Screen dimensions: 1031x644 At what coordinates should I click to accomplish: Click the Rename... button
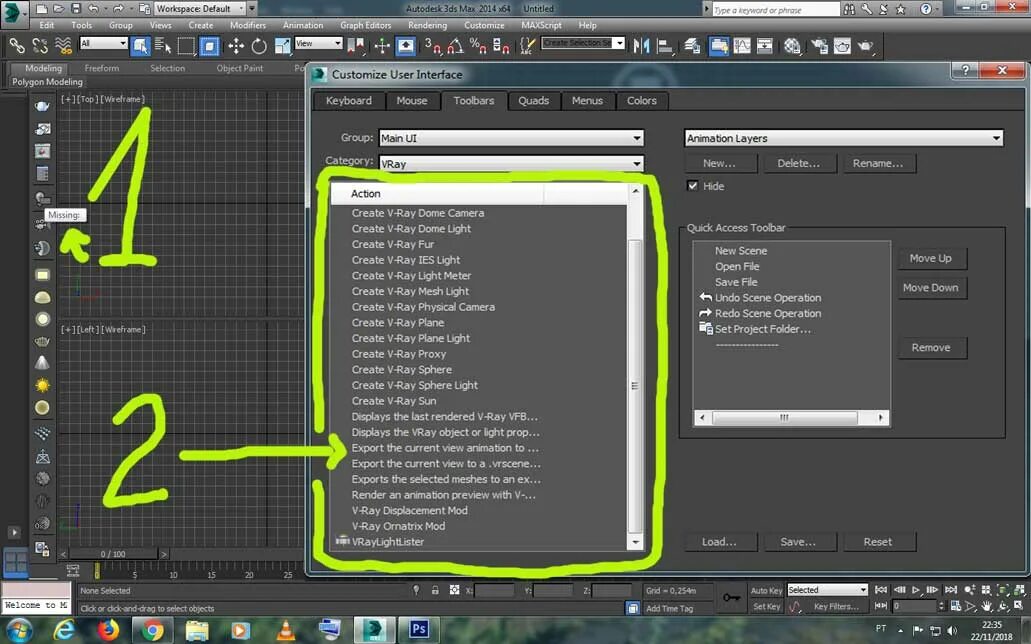(x=878, y=163)
